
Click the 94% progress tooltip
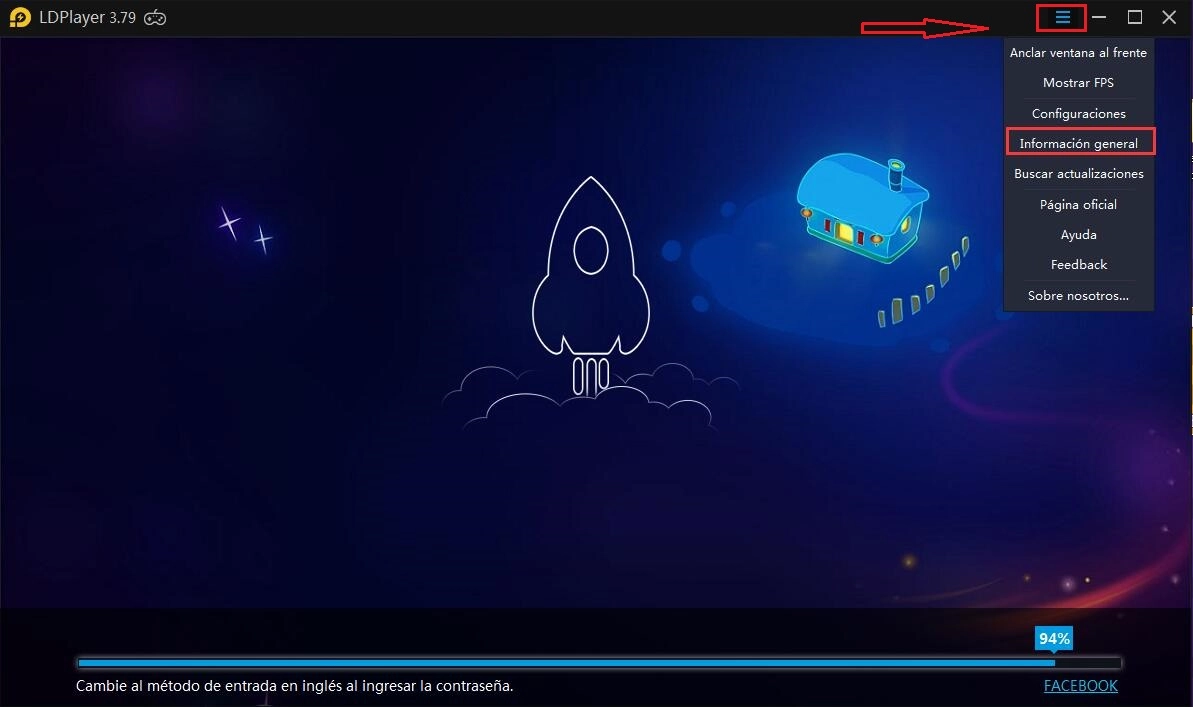pyautogui.click(x=1054, y=637)
